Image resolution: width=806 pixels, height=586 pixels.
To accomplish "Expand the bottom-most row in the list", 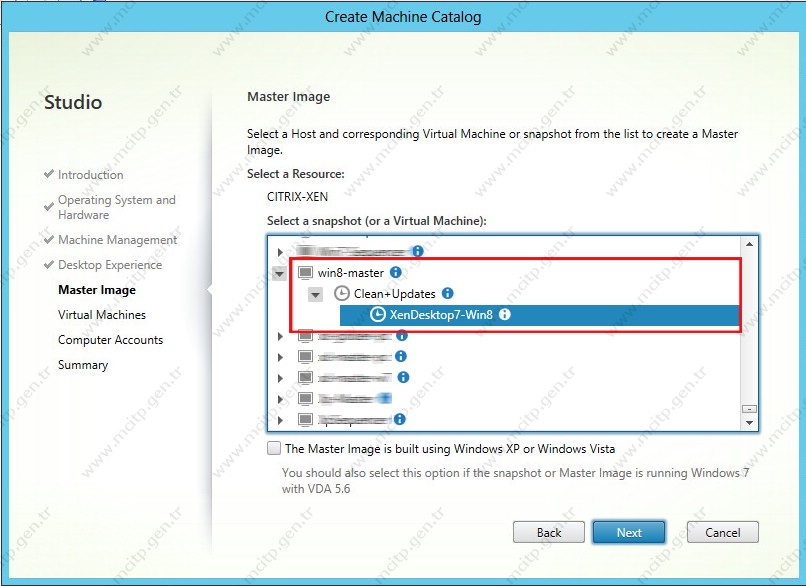I will pos(280,420).
